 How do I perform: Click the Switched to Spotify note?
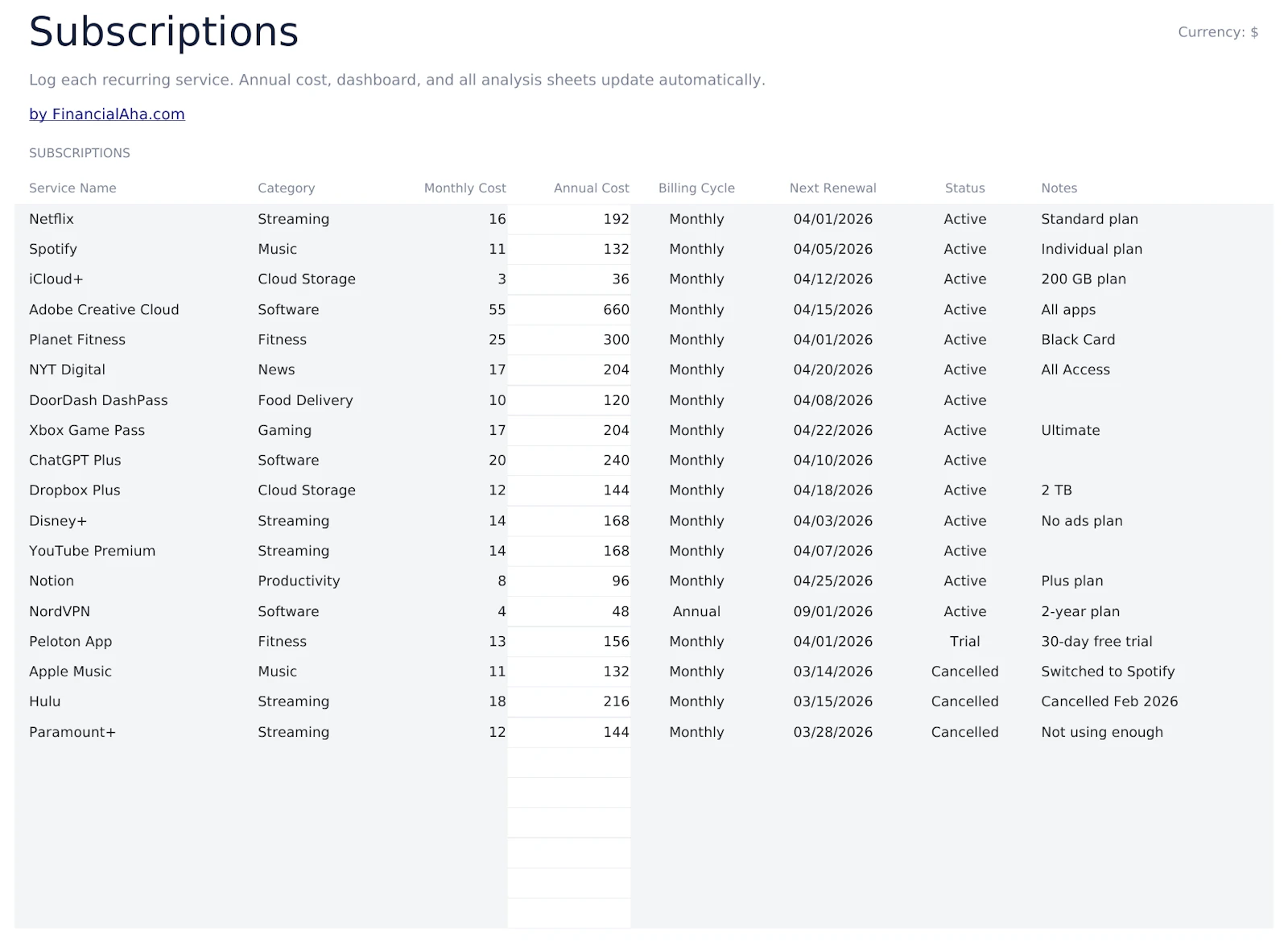[1108, 671]
